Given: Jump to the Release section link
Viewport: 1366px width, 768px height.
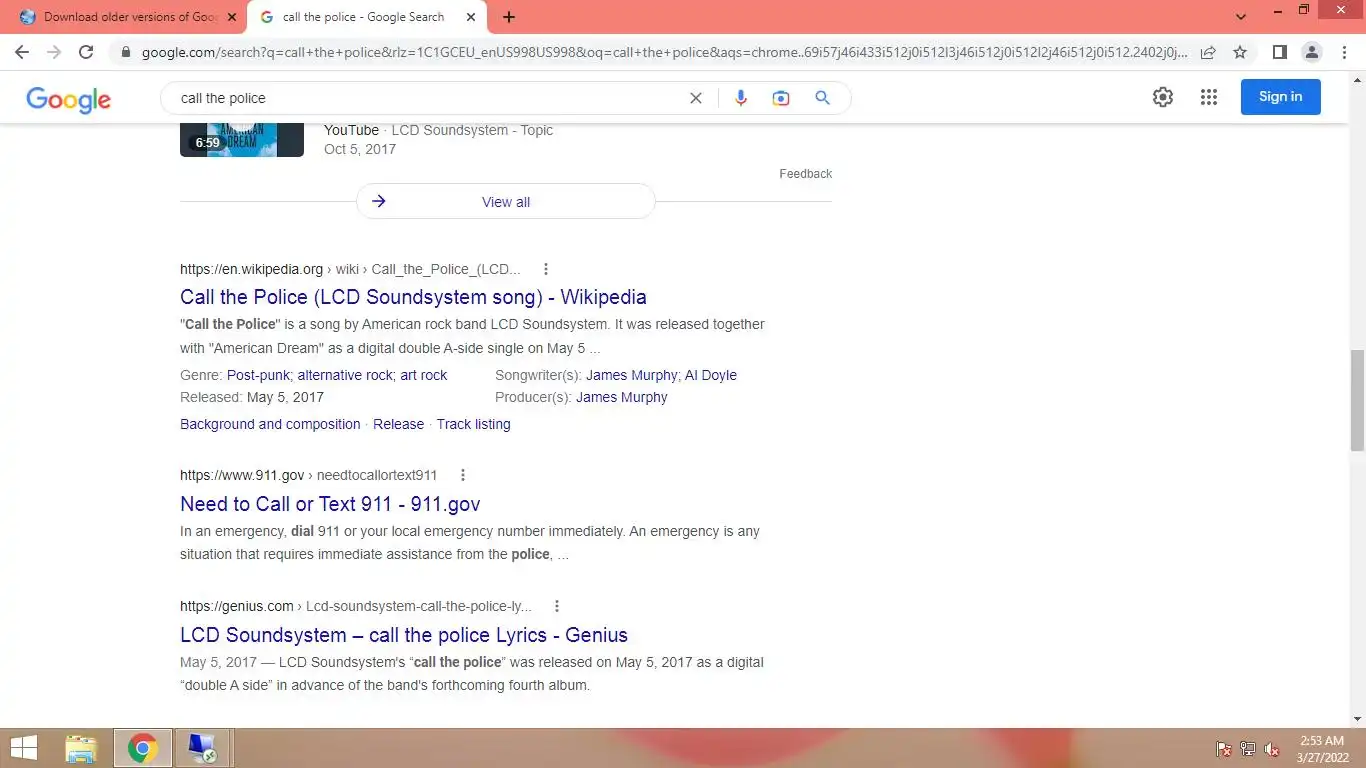Looking at the screenshot, I should point(398,424).
